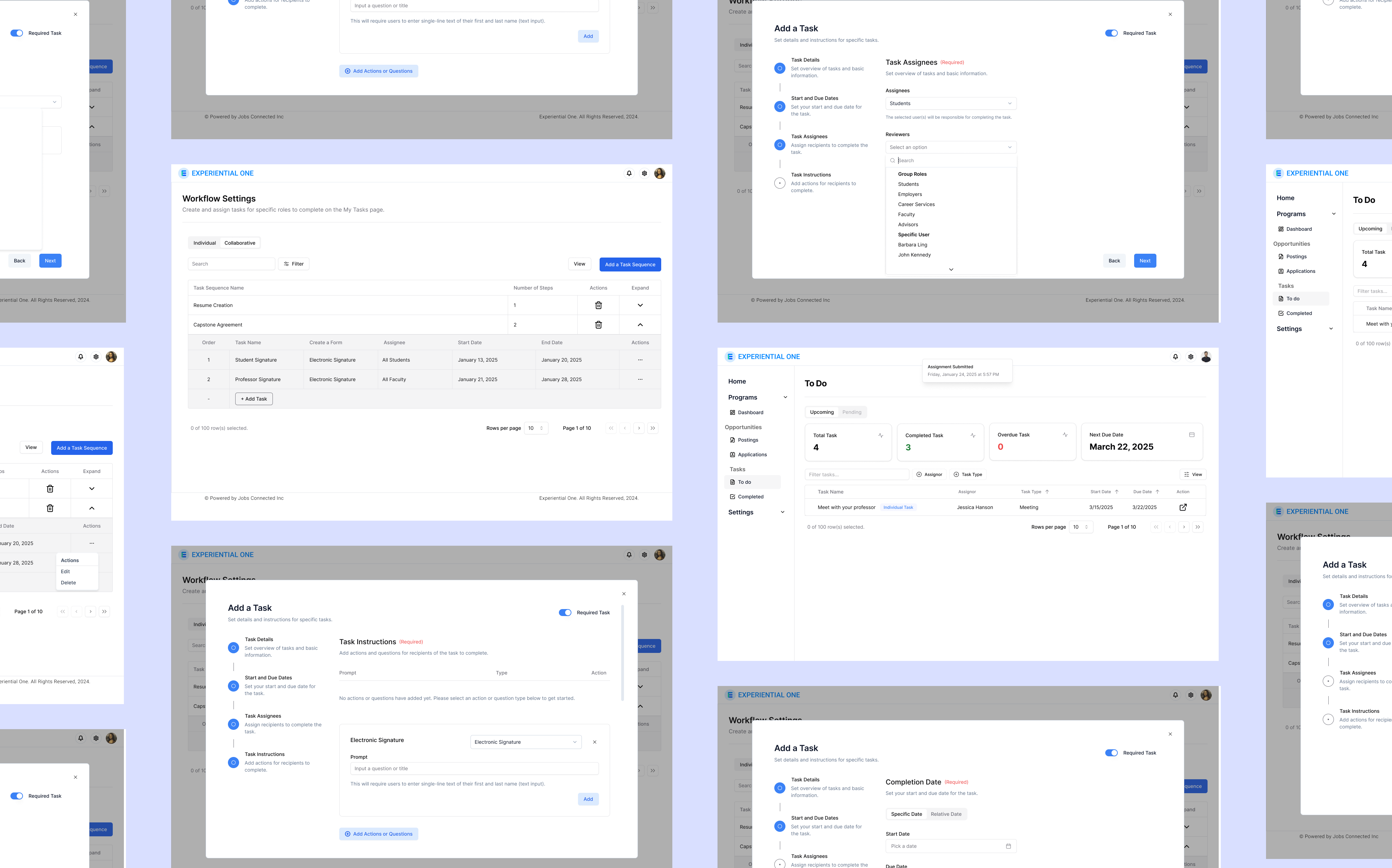Delete the Resume Creation task sequence
The width and height of the screenshot is (1392, 868).
598,305
